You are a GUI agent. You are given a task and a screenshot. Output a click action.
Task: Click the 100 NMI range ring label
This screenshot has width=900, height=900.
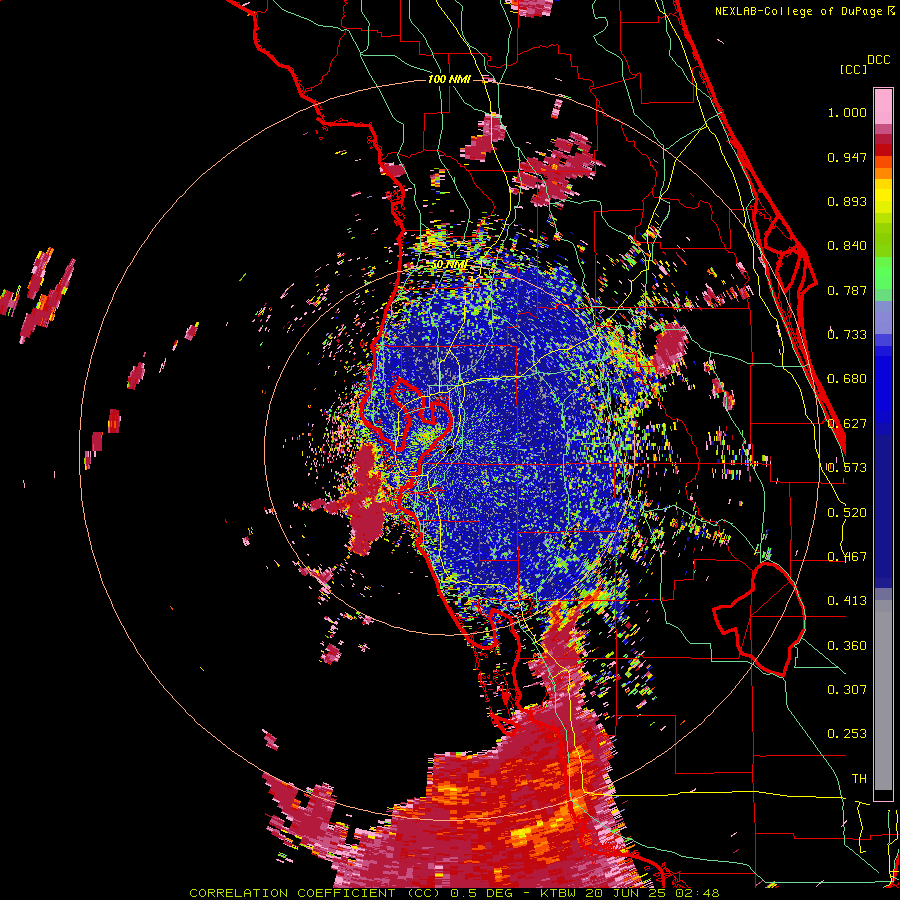coord(449,79)
